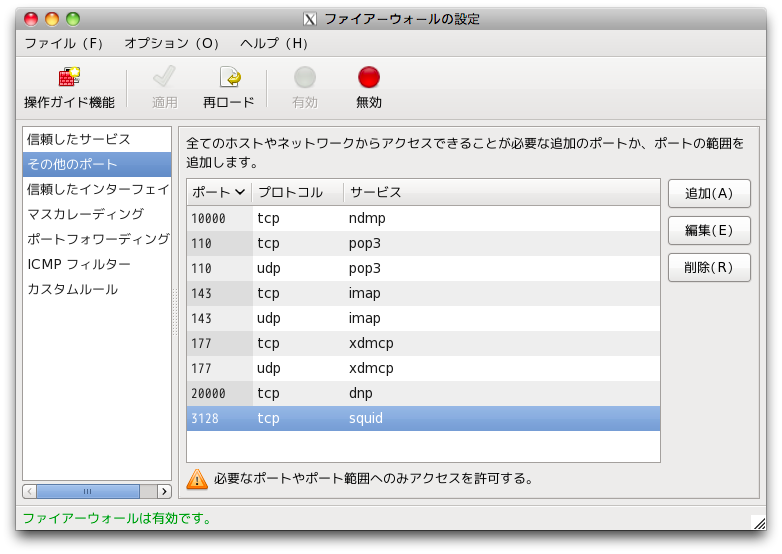Viewport: 782px width, 554px height.
Task: Click the sidebar horizontal scrollbar thumb
Action: tap(88, 491)
